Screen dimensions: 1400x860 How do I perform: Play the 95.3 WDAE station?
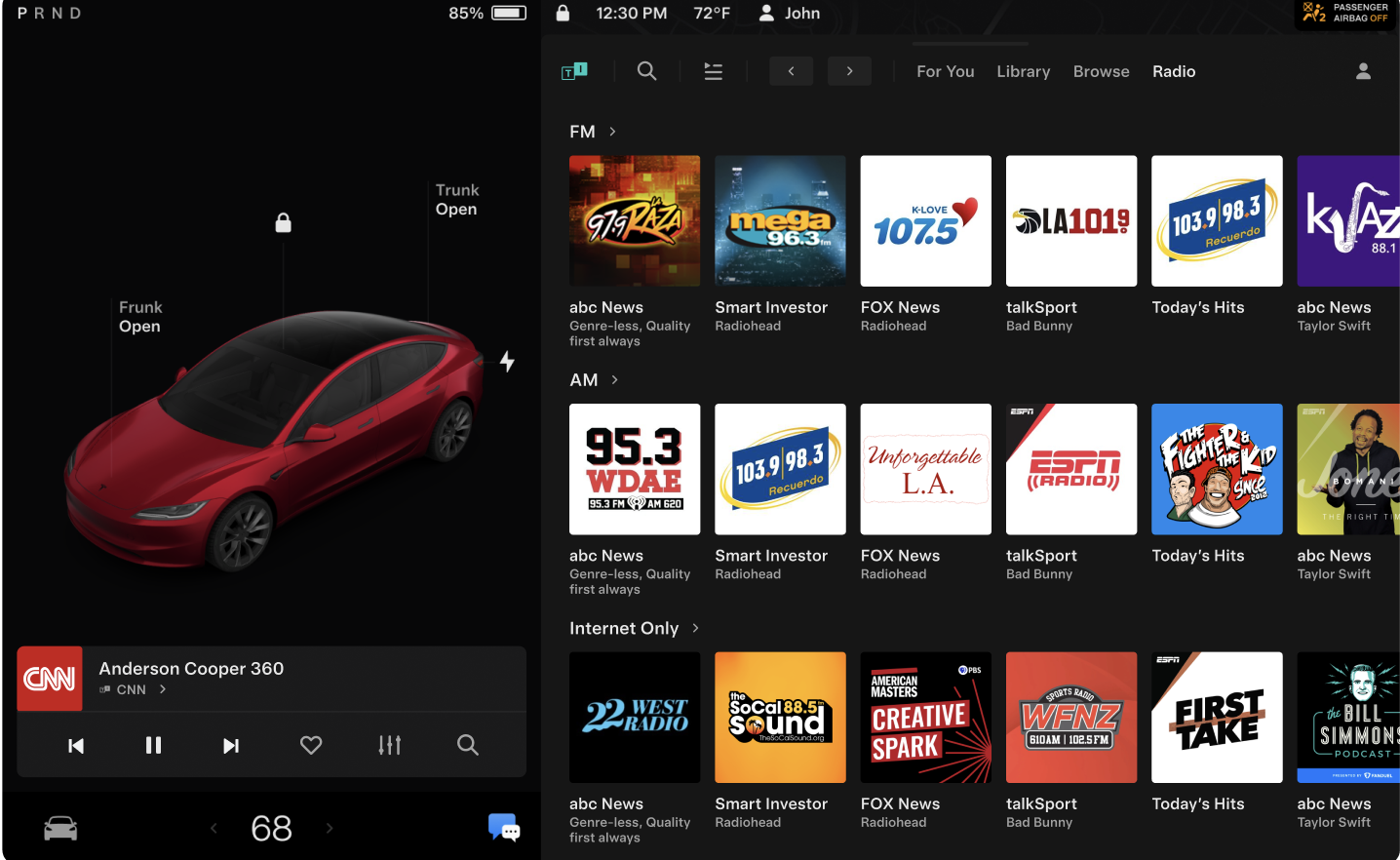click(x=635, y=469)
